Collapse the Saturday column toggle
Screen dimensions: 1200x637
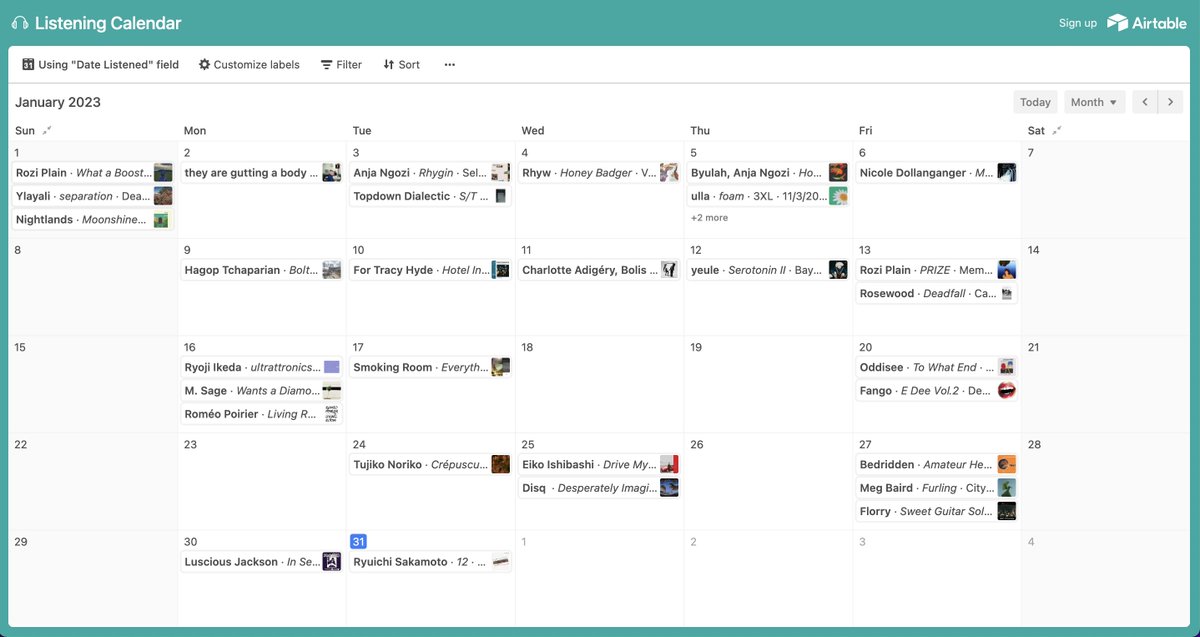(x=1057, y=130)
